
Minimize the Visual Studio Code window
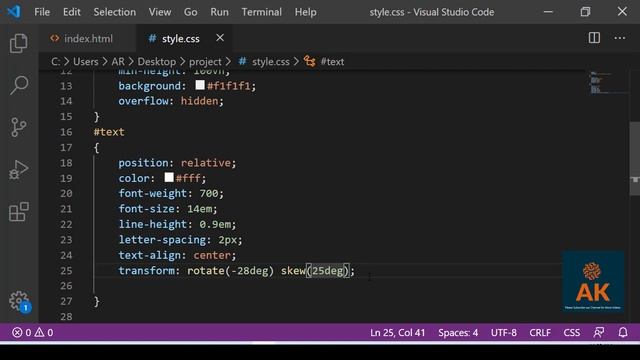(548, 11)
